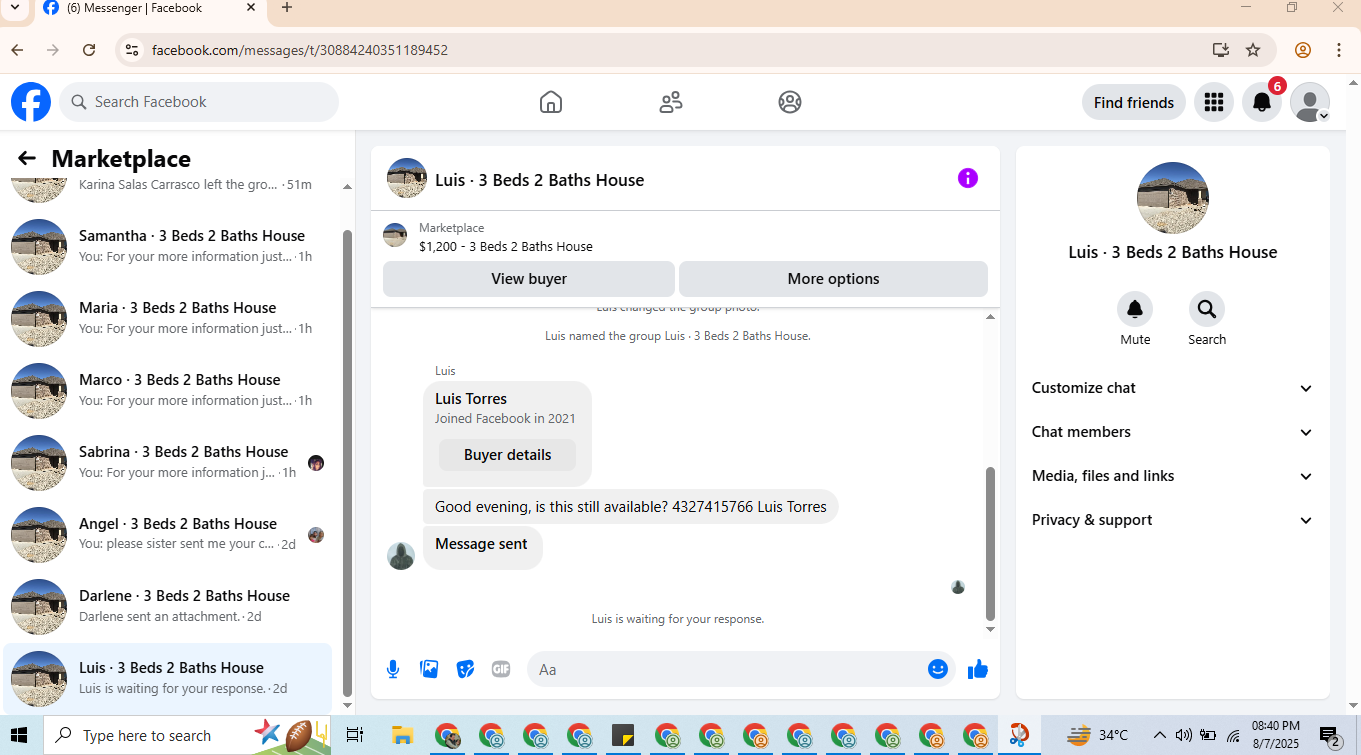Expand the Customize chat section
Screen dimensions: 1361x755
pos(1172,388)
